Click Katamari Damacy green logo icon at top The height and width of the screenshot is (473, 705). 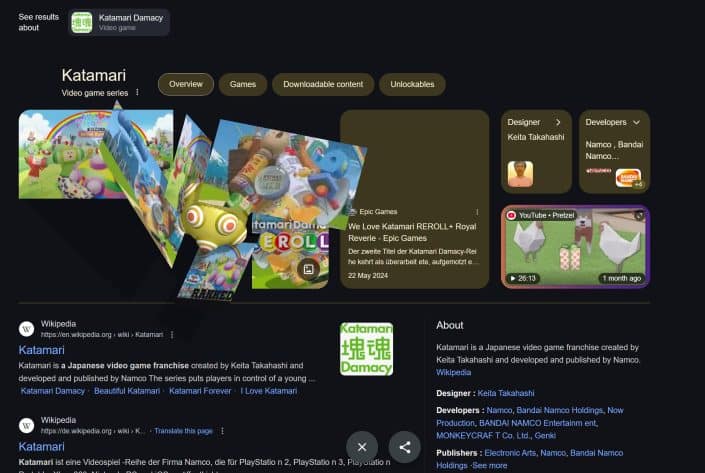(x=82, y=22)
